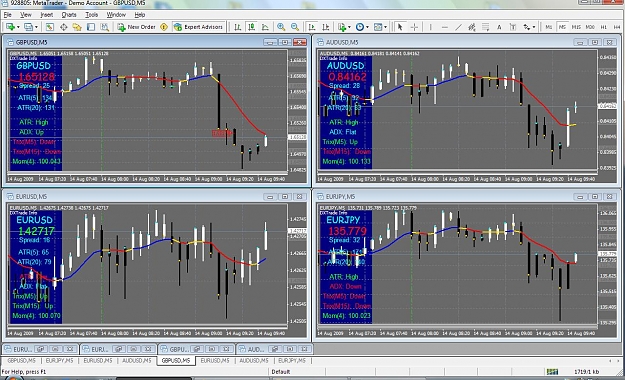Viewport: 625px width, 380px height.
Task: Set timeframe to M30 button
Action: [x=590, y=27]
